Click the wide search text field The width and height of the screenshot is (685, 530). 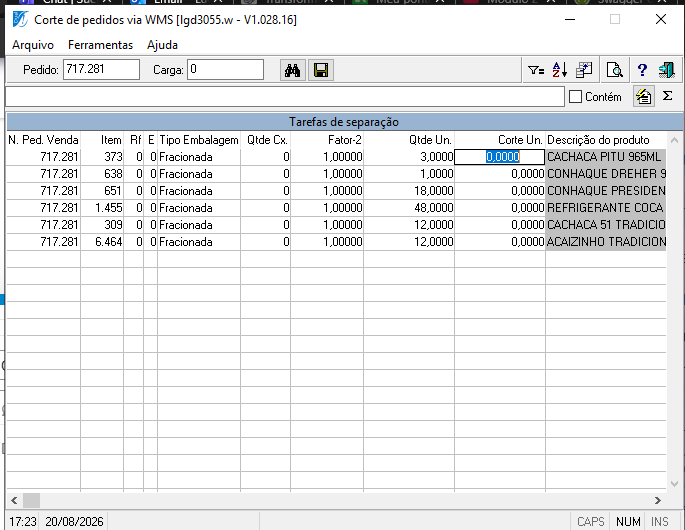pyautogui.click(x=285, y=97)
